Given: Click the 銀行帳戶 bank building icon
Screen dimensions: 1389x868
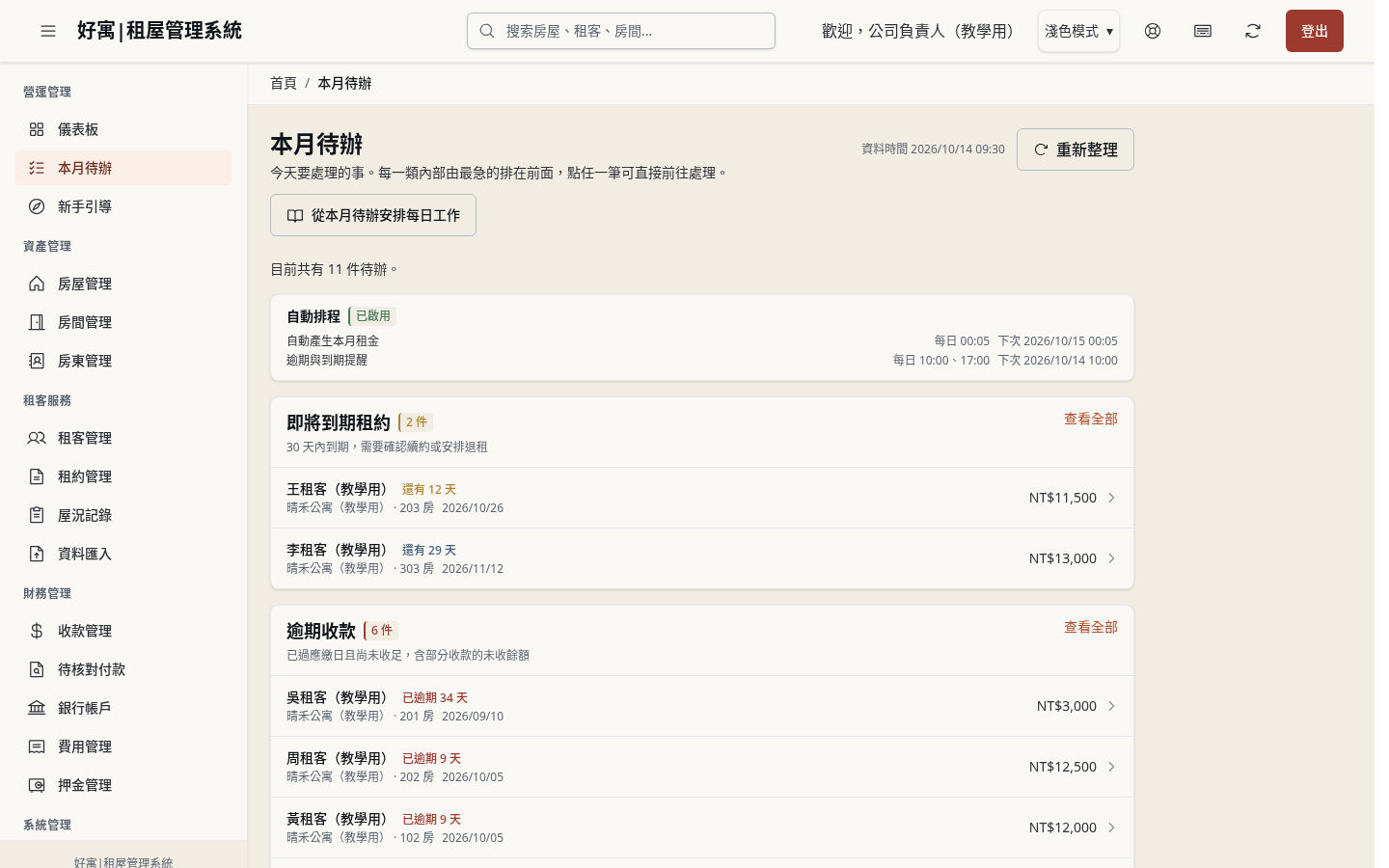Looking at the screenshot, I should [x=37, y=708].
